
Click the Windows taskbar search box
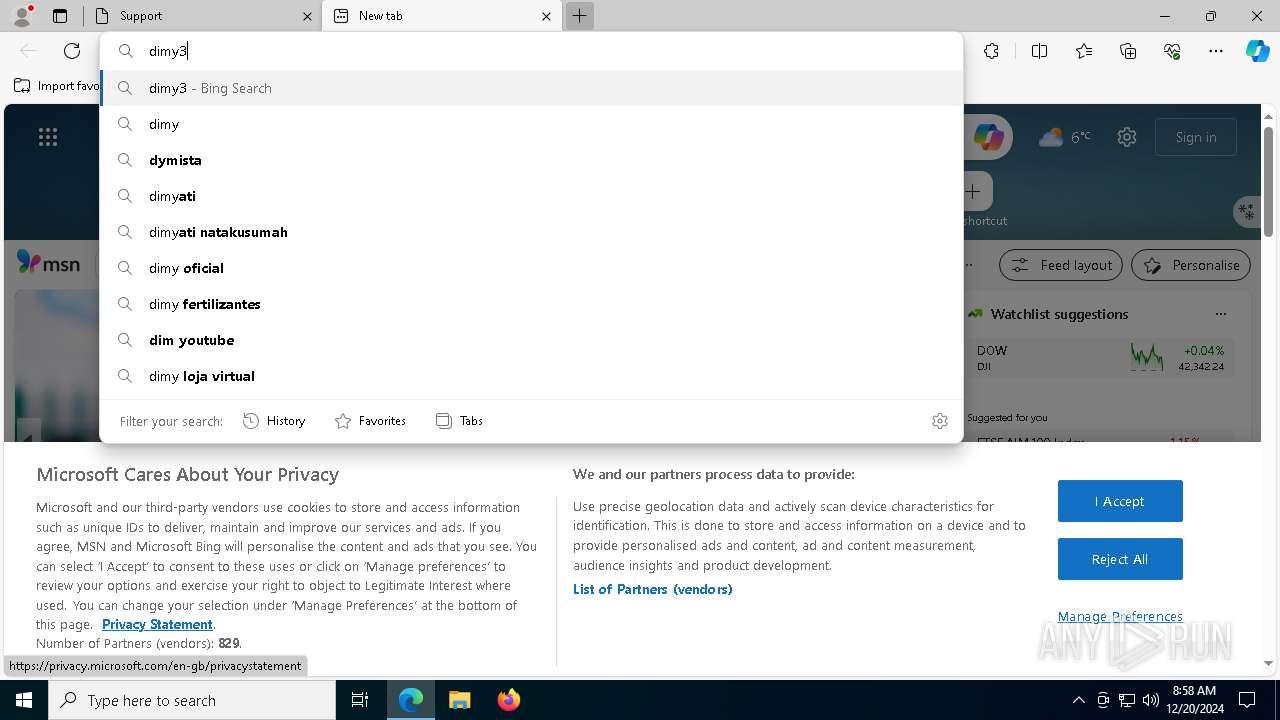tap(192, 700)
